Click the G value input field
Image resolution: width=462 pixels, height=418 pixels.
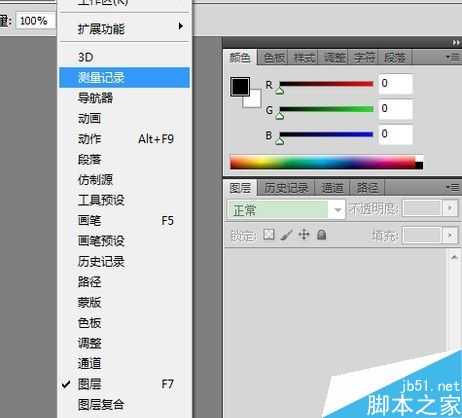[395, 109]
